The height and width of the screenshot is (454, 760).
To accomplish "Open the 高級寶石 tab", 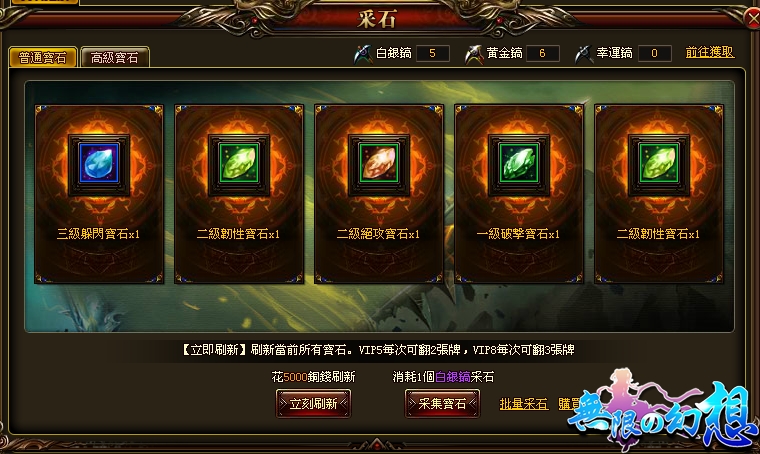I will tap(115, 58).
